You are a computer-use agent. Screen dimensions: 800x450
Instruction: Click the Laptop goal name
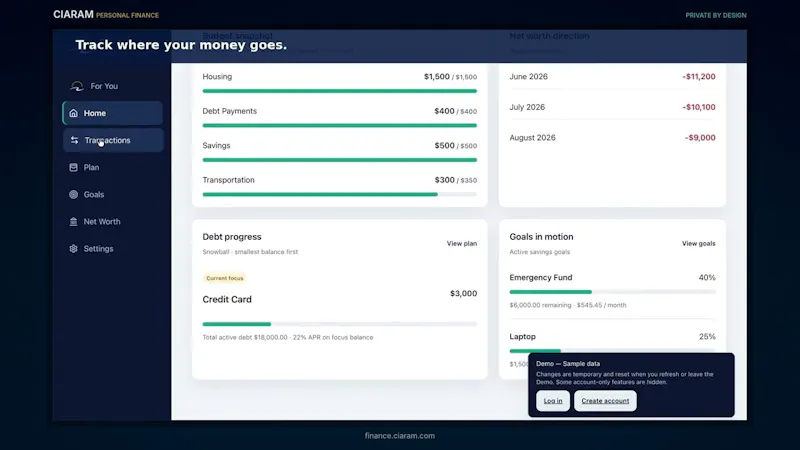tap(522, 337)
